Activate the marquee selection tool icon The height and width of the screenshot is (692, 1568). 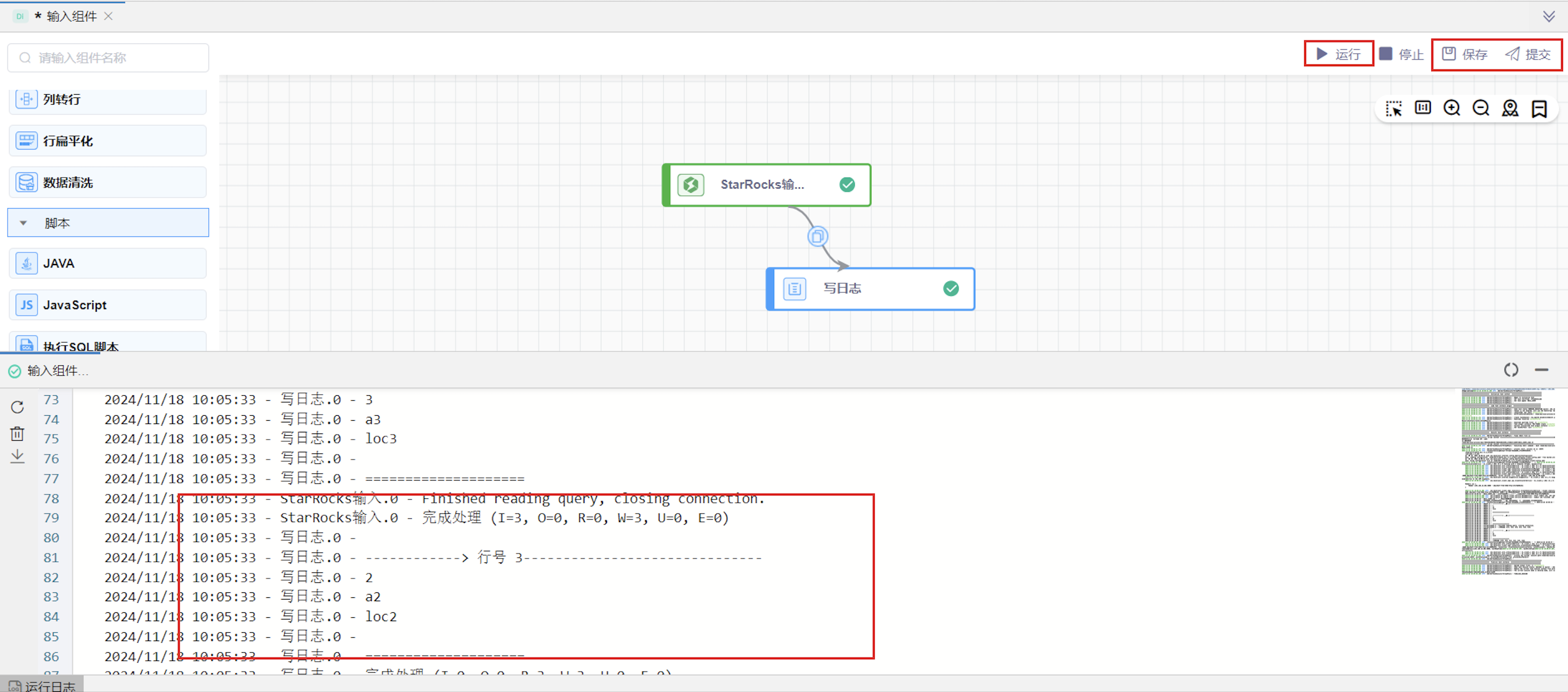click(1393, 109)
